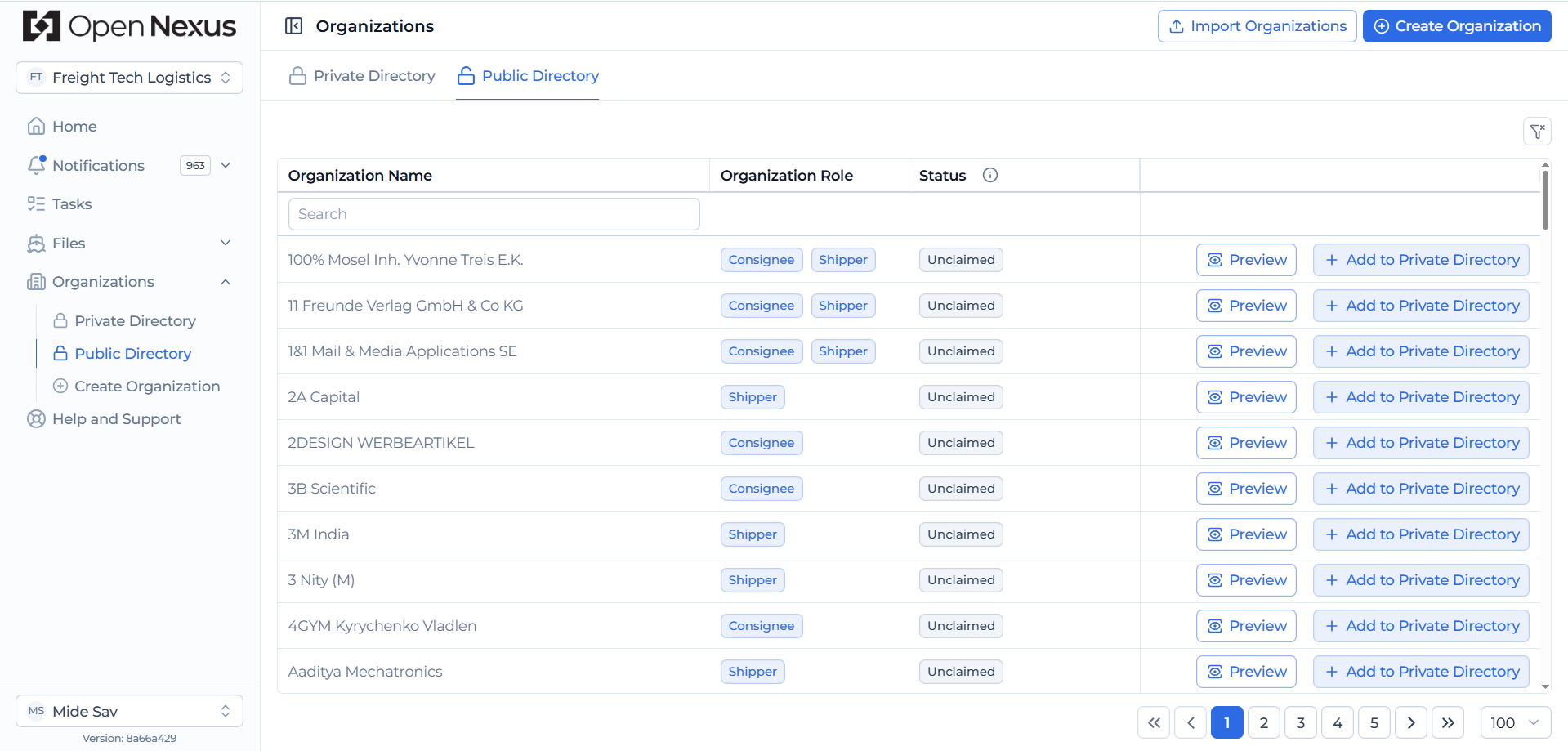Switch to the Private Directory tab
The height and width of the screenshot is (751, 1568).
[x=362, y=76]
